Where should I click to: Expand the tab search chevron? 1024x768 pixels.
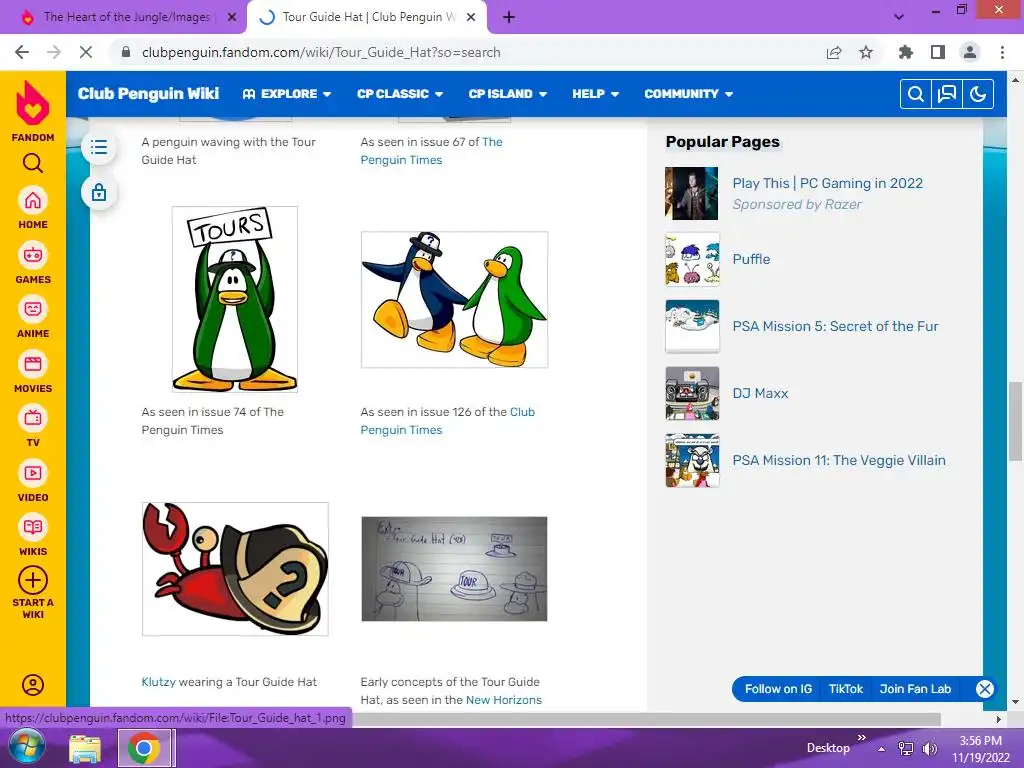pyautogui.click(x=899, y=17)
